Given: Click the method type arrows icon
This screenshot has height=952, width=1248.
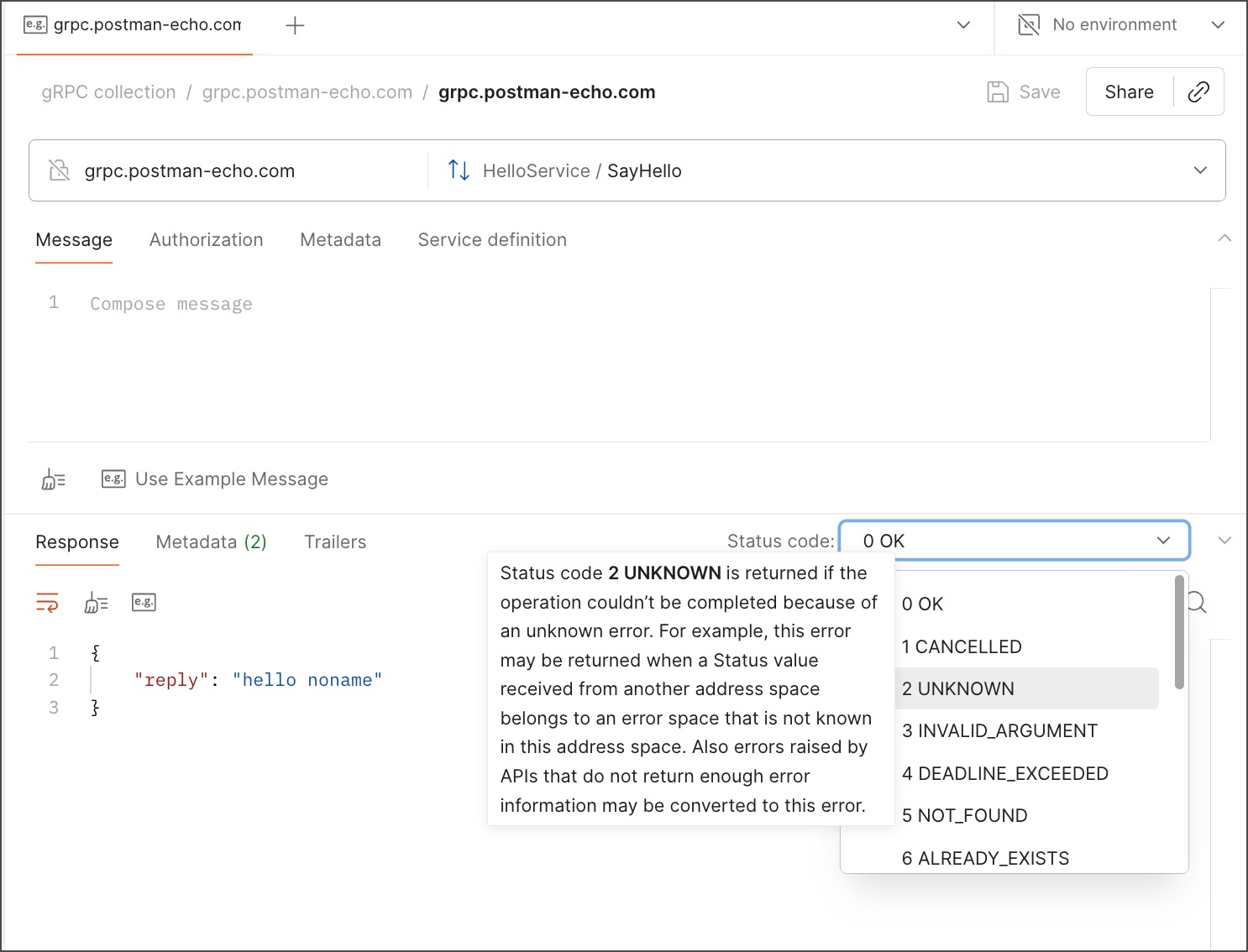Looking at the screenshot, I should (459, 170).
